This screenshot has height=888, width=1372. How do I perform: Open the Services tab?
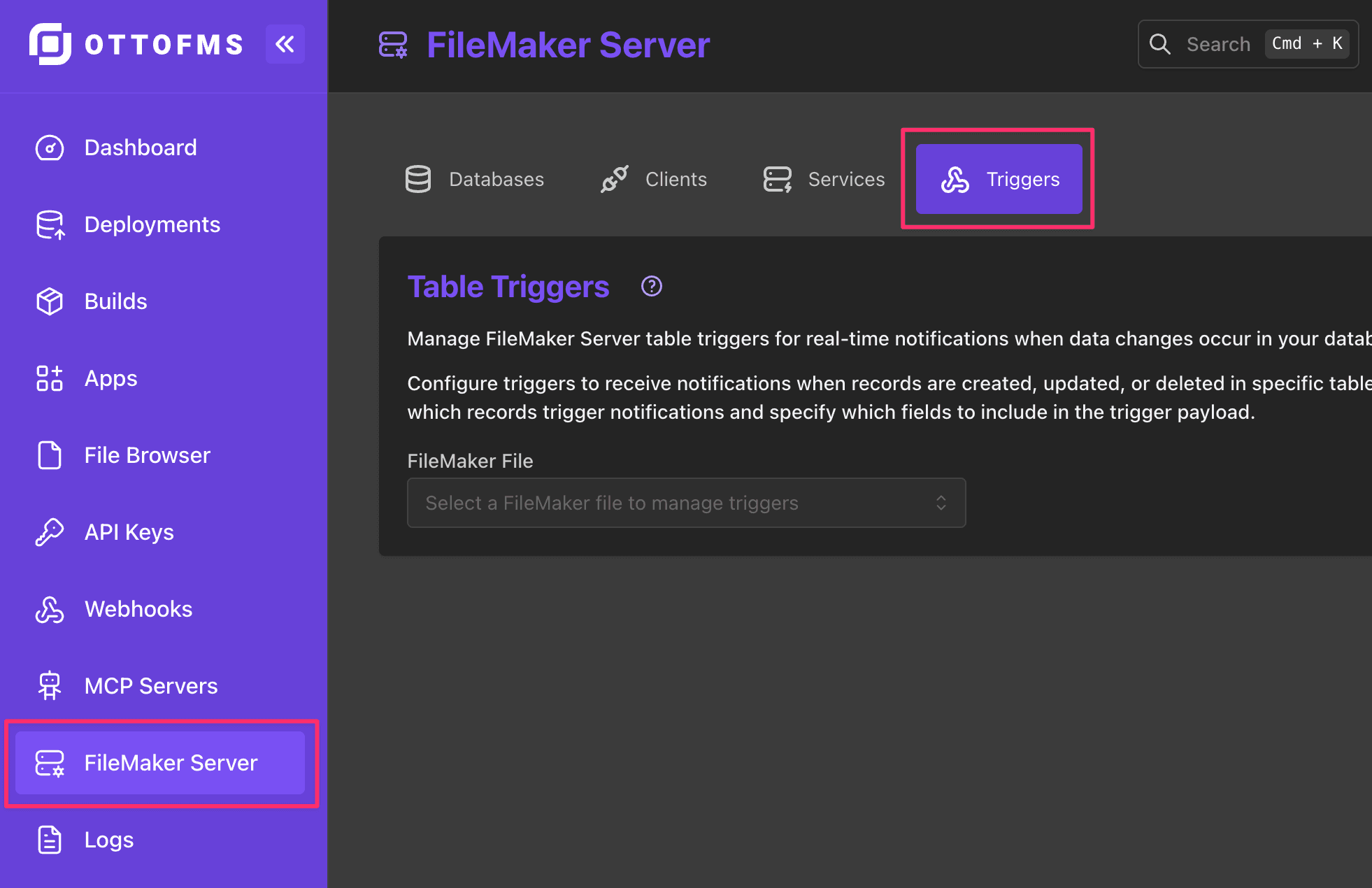tap(823, 179)
